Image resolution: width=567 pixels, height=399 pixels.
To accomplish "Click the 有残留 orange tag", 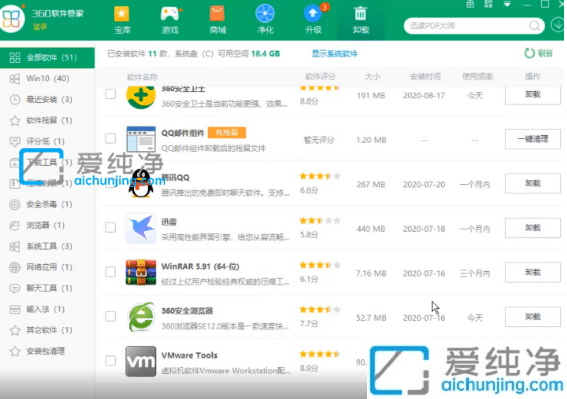I will point(227,133).
